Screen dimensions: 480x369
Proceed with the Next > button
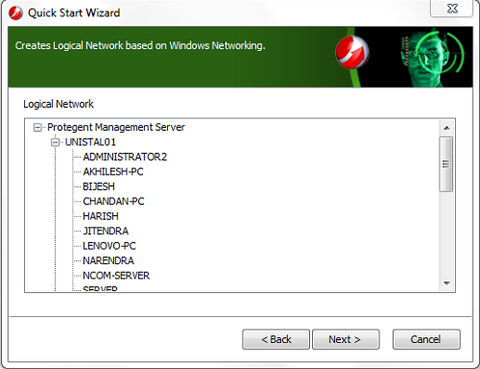click(346, 339)
